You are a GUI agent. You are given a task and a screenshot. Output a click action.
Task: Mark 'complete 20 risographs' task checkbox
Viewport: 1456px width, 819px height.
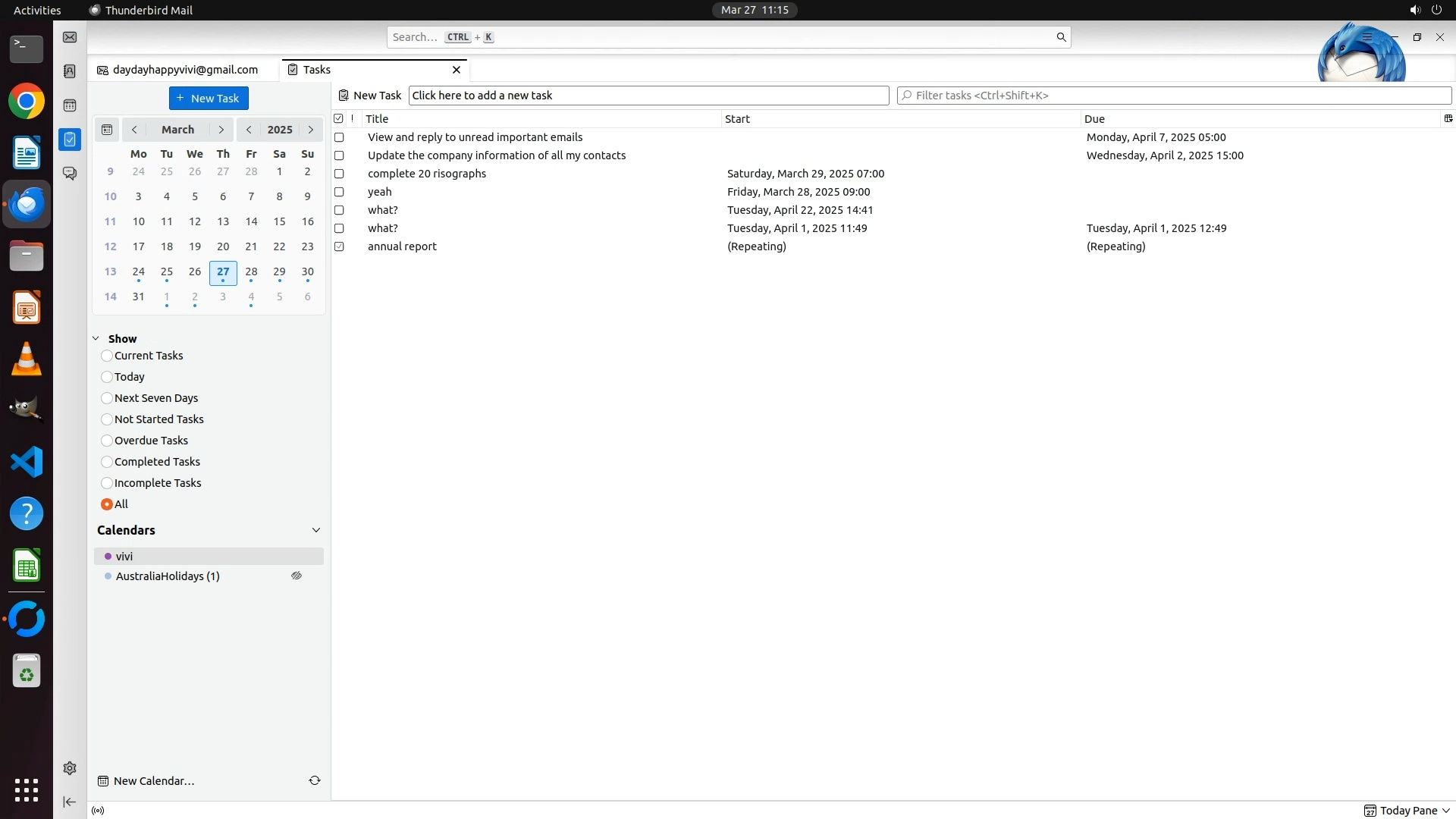339,174
